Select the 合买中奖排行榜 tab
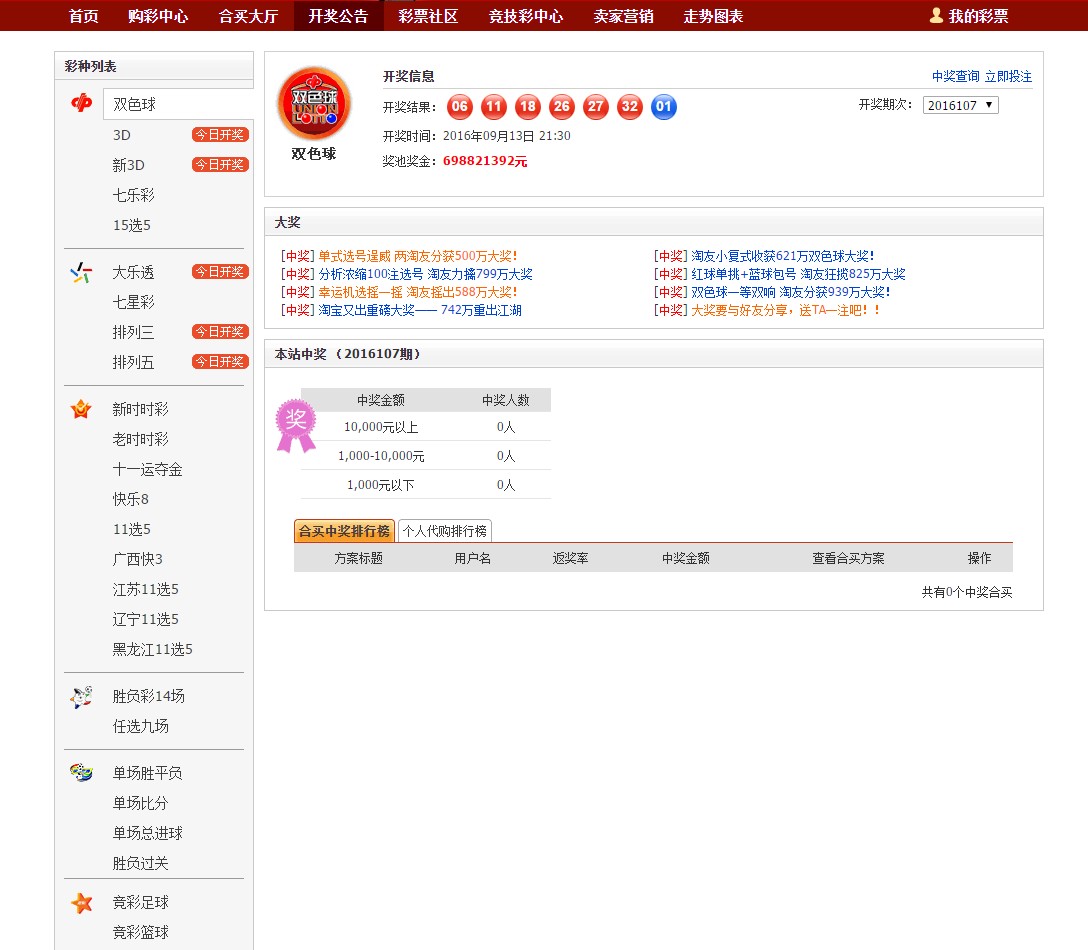Viewport: 1088px width, 950px height. click(344, 531)
